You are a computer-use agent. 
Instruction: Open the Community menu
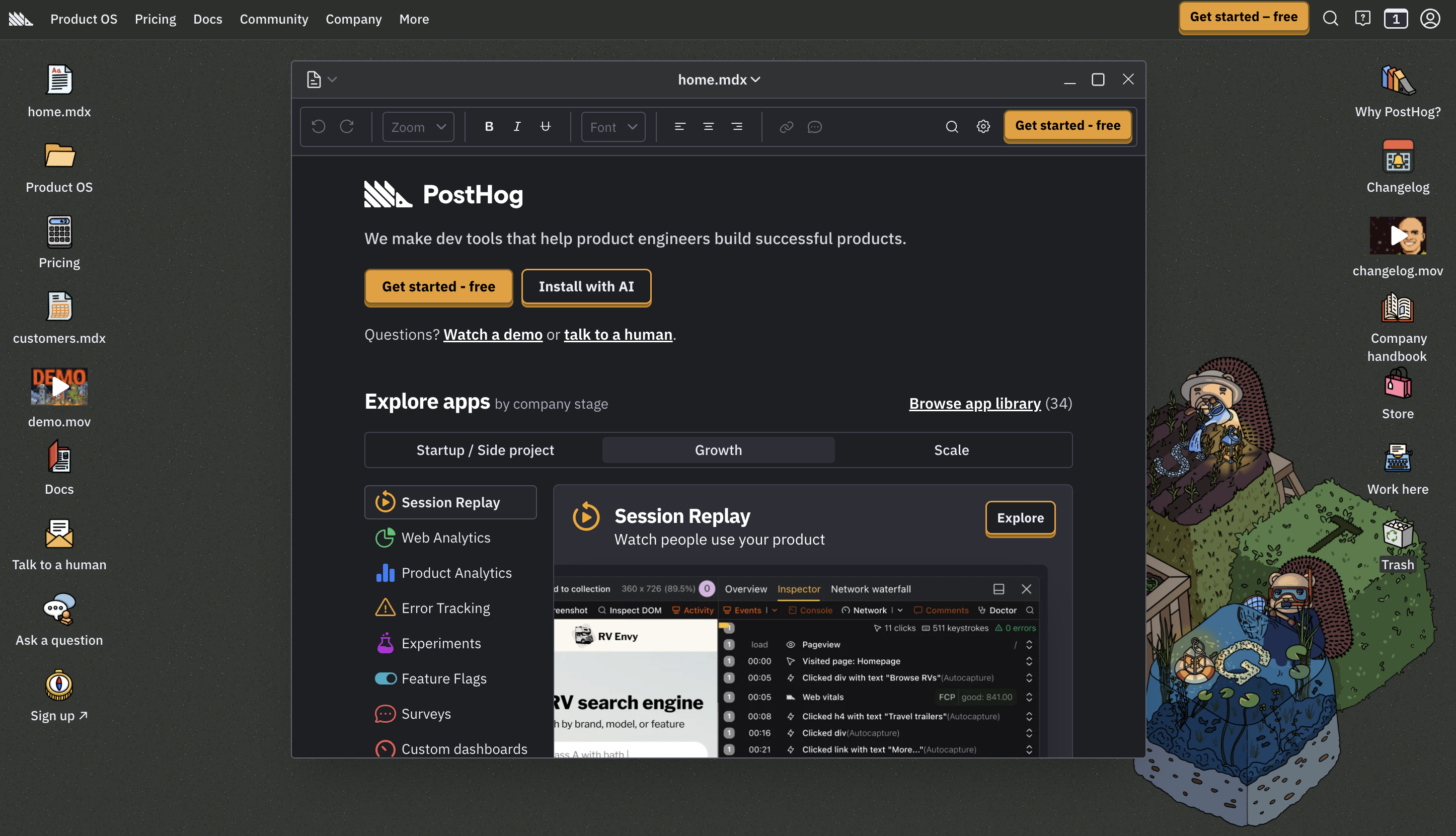274,19
